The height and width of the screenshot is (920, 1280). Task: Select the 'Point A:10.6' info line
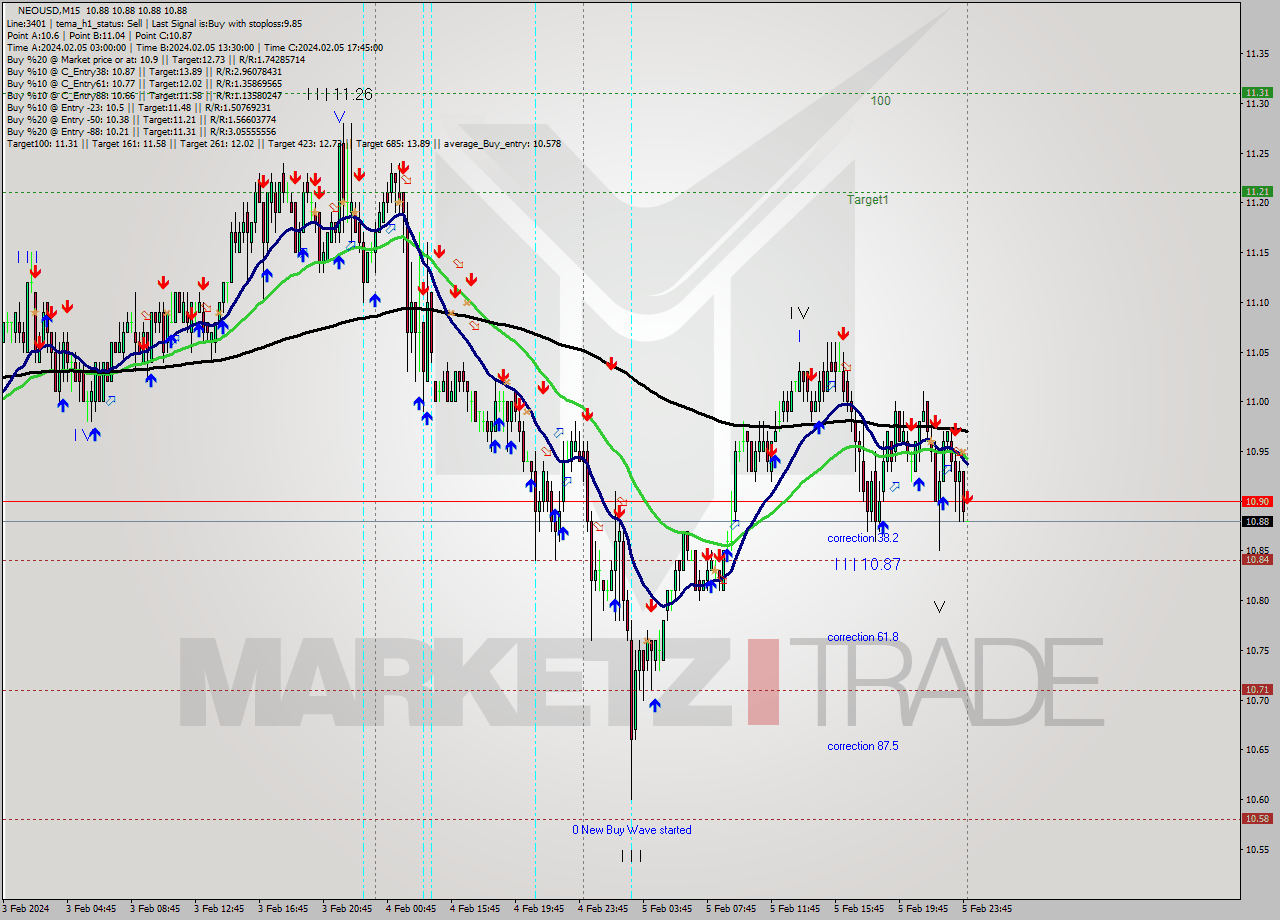(x=99, y=35)
